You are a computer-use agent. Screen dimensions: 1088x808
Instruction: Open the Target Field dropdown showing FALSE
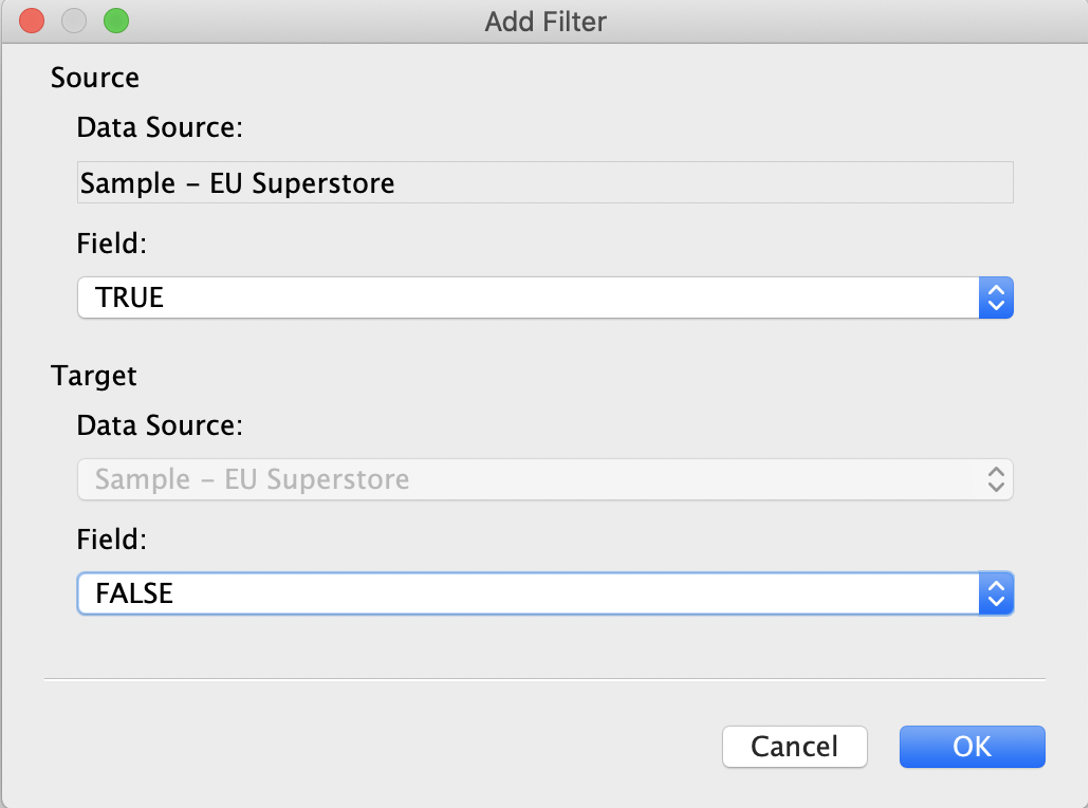pos(545,594)
